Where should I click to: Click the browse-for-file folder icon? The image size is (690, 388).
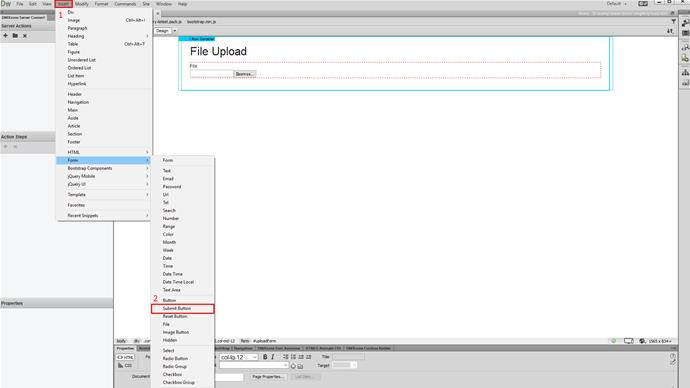pyautogui.click(x=300, y=366)
